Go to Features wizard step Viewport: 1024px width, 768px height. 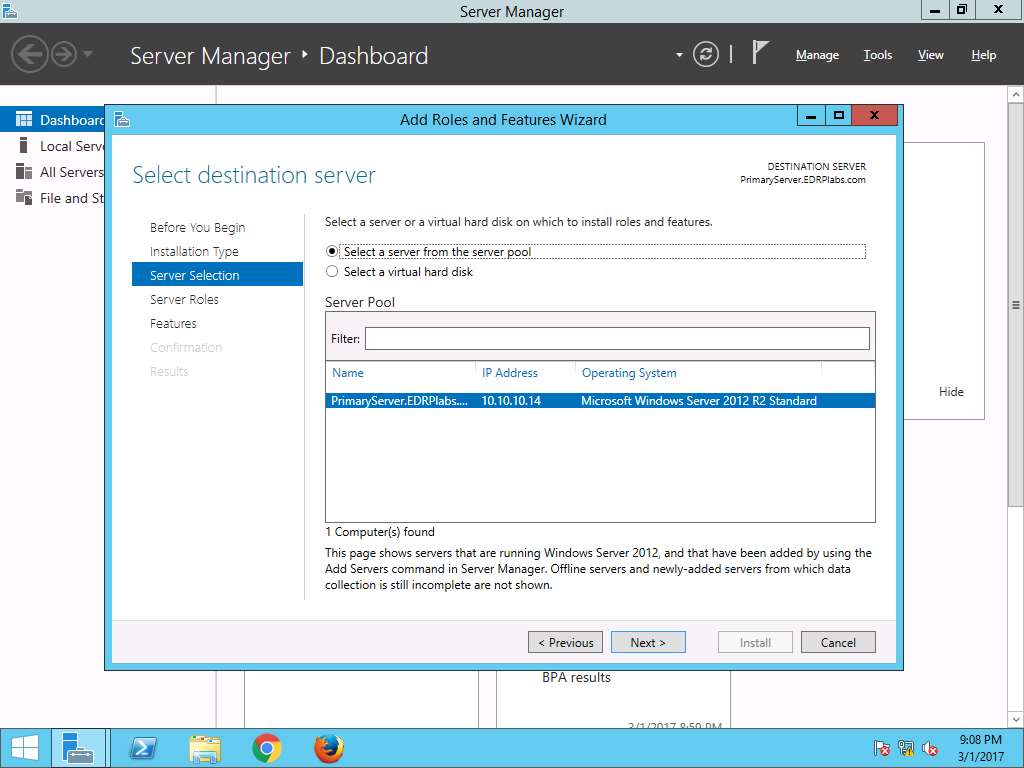coord(173,323)
